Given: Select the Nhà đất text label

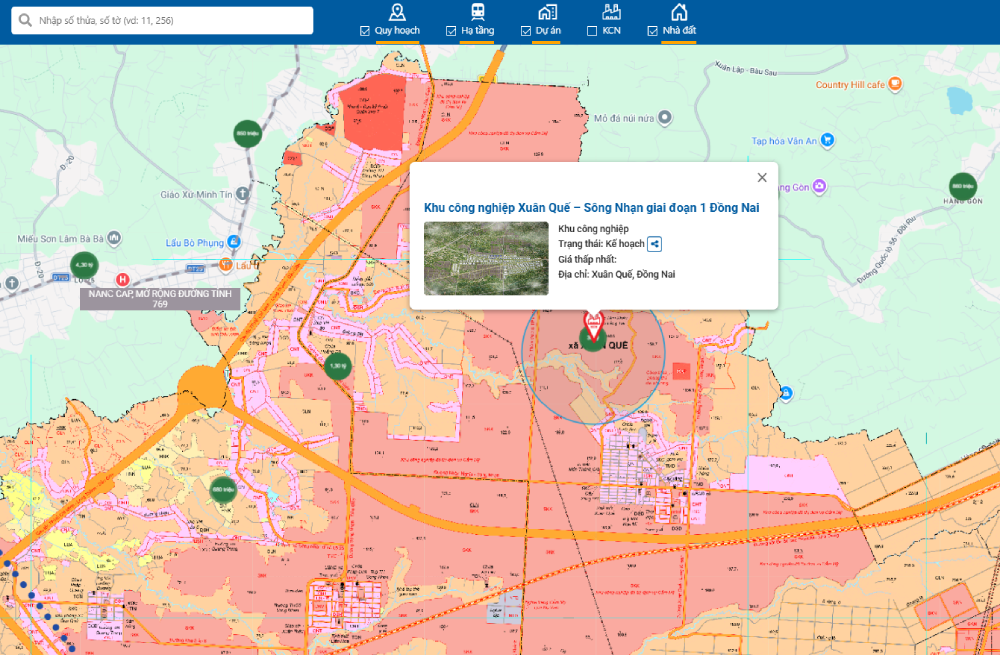Looking at the screenshot, I should click(679, 31).
